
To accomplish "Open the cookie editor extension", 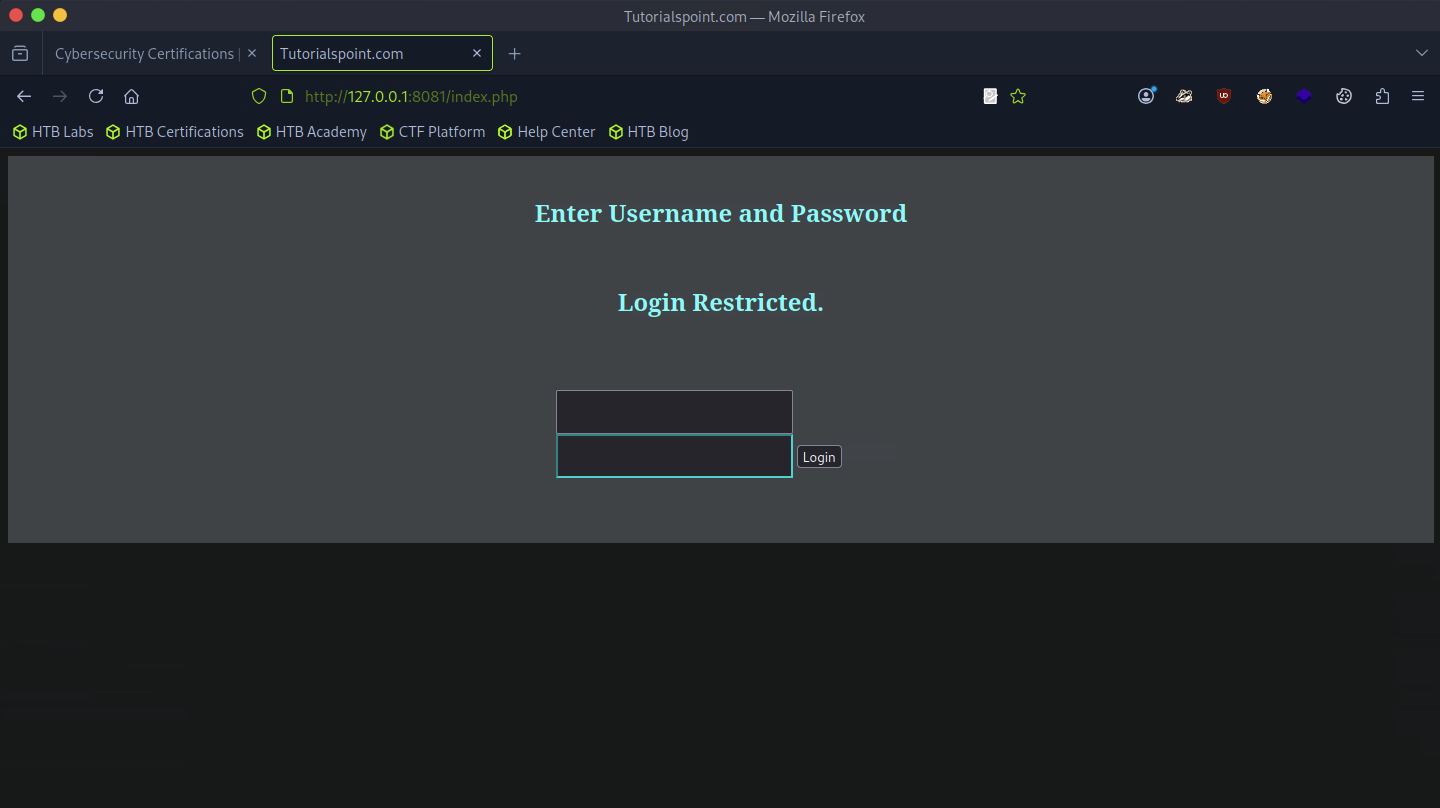I will [1344, 96].
